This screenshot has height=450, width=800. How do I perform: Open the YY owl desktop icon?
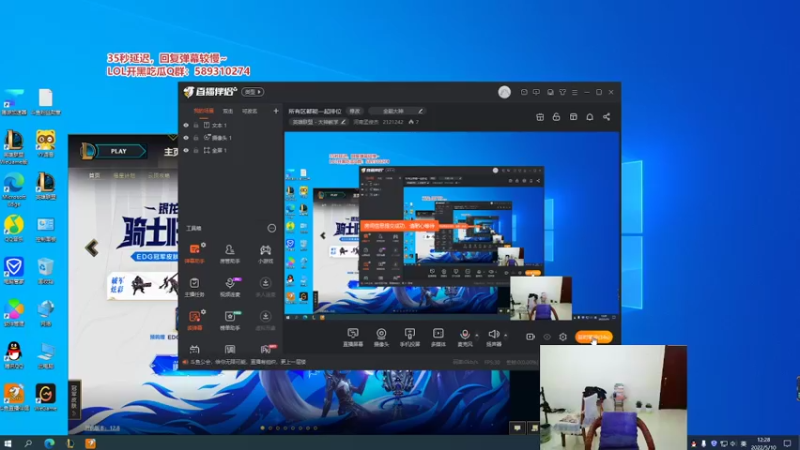click(x=45, y=143)
